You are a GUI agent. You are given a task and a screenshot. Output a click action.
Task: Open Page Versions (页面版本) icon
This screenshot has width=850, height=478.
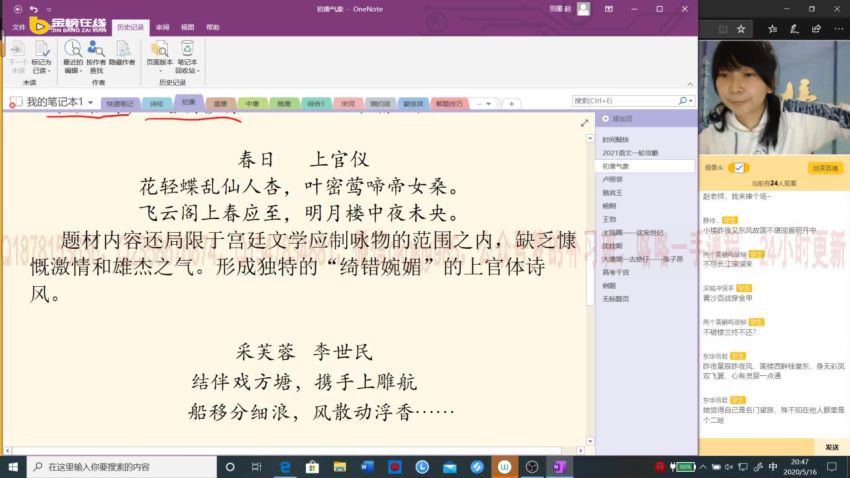[x=159, y=53]
